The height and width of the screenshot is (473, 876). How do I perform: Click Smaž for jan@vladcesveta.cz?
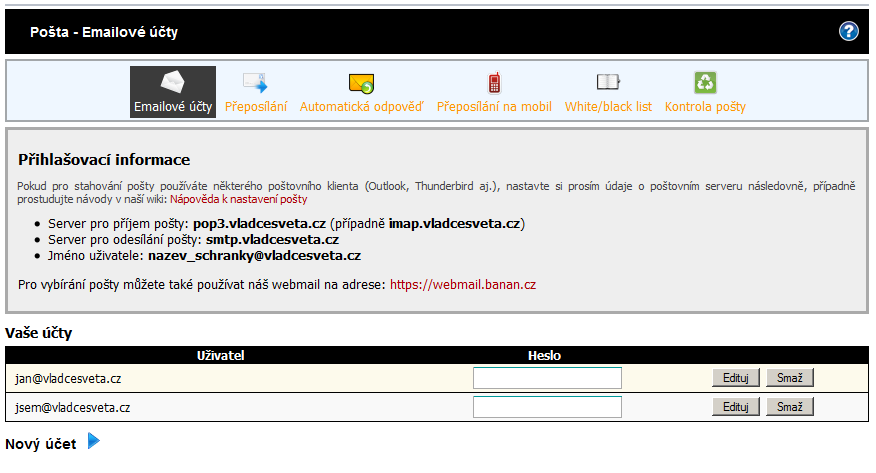[790, 378]
